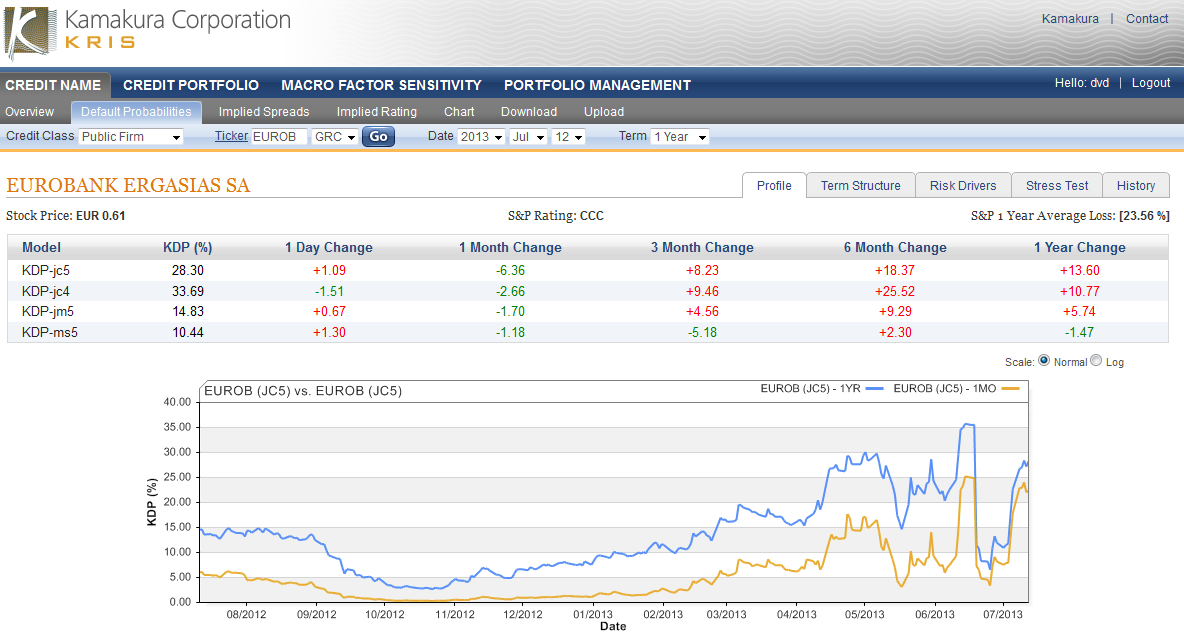Select the Log scale radio button
Image resolution: width=1184 pixels, height=643 pixels.
point(1096,361)
